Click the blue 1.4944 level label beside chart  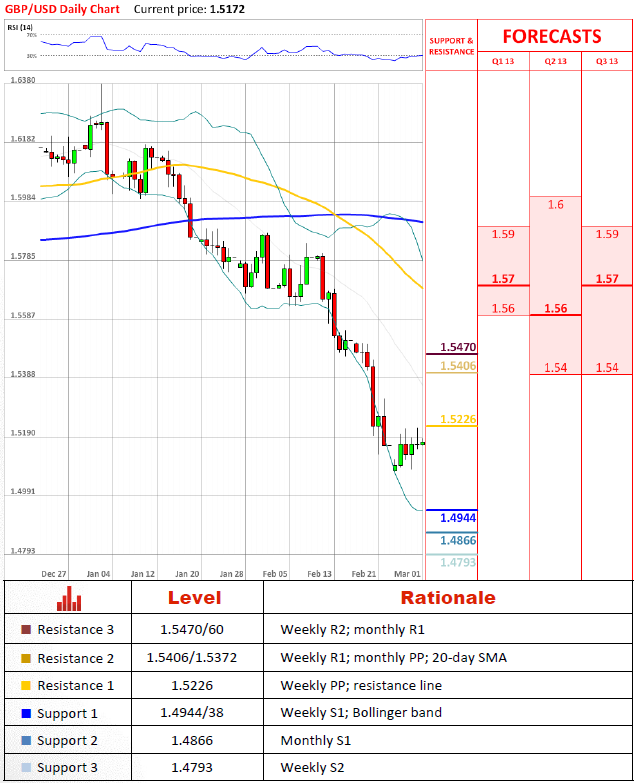point(458,518)
